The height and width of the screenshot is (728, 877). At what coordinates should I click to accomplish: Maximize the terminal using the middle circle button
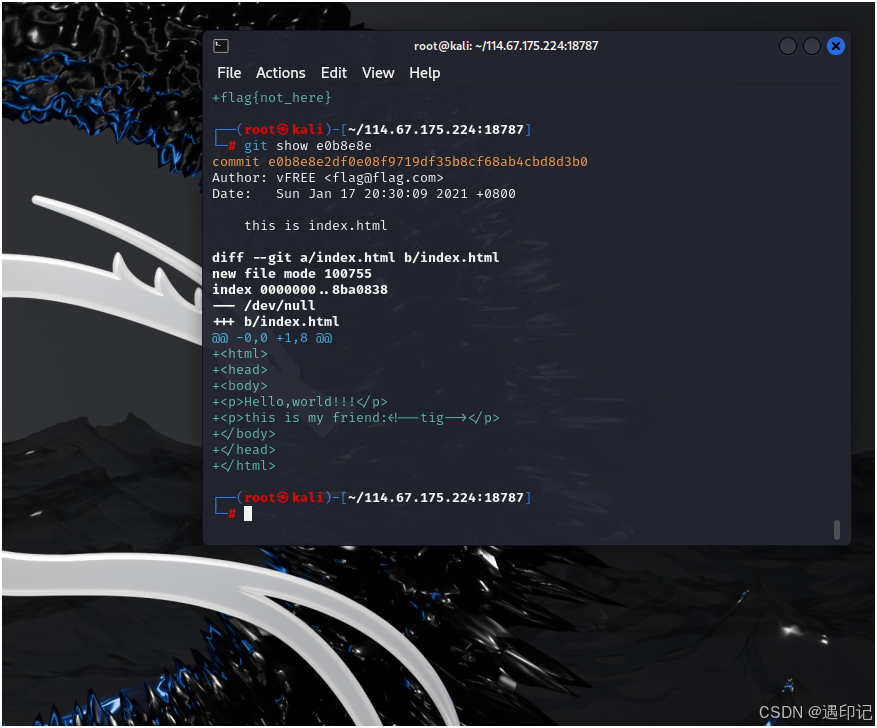[812, 46]
